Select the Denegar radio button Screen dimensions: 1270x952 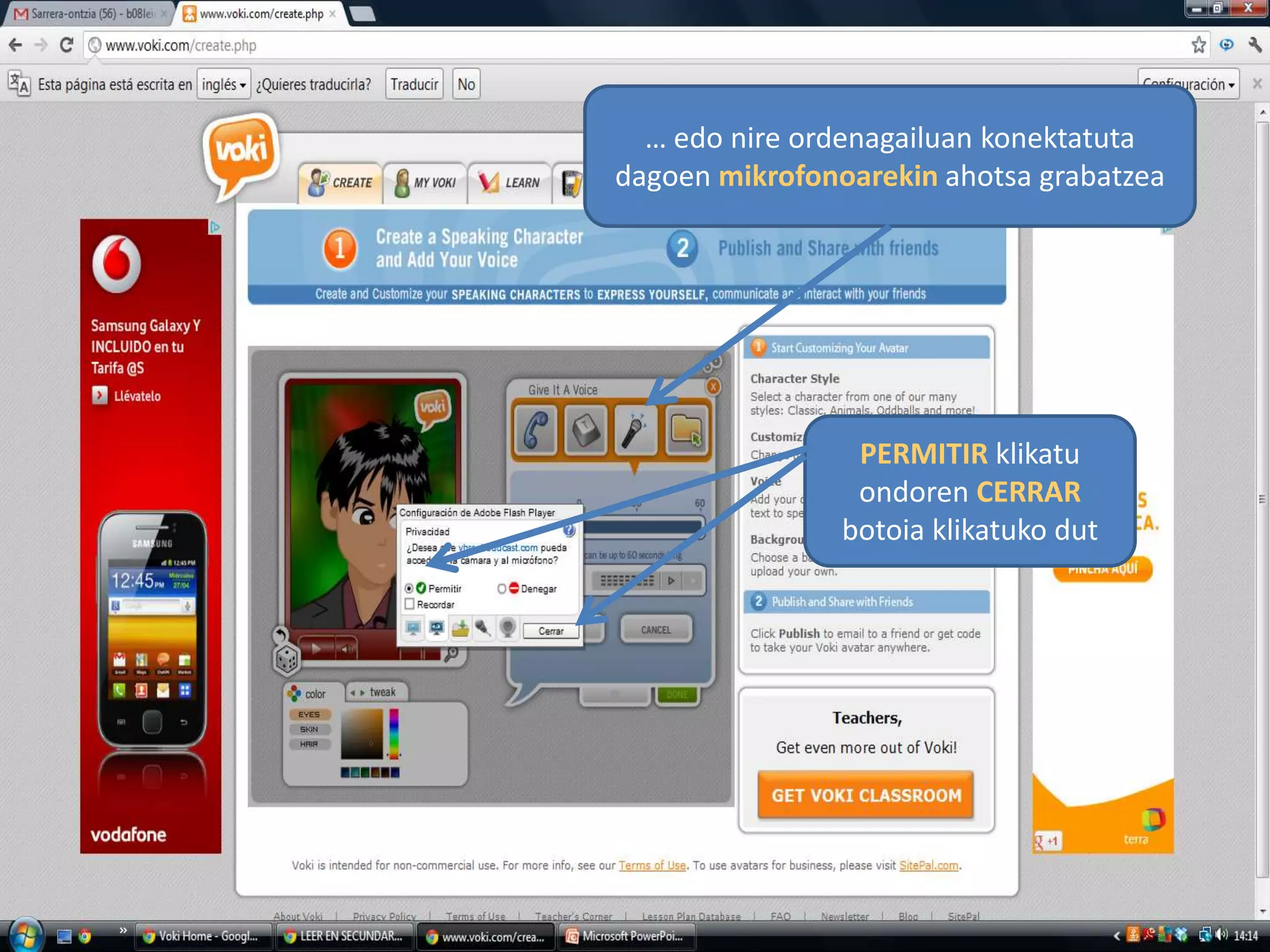[502, 588]
